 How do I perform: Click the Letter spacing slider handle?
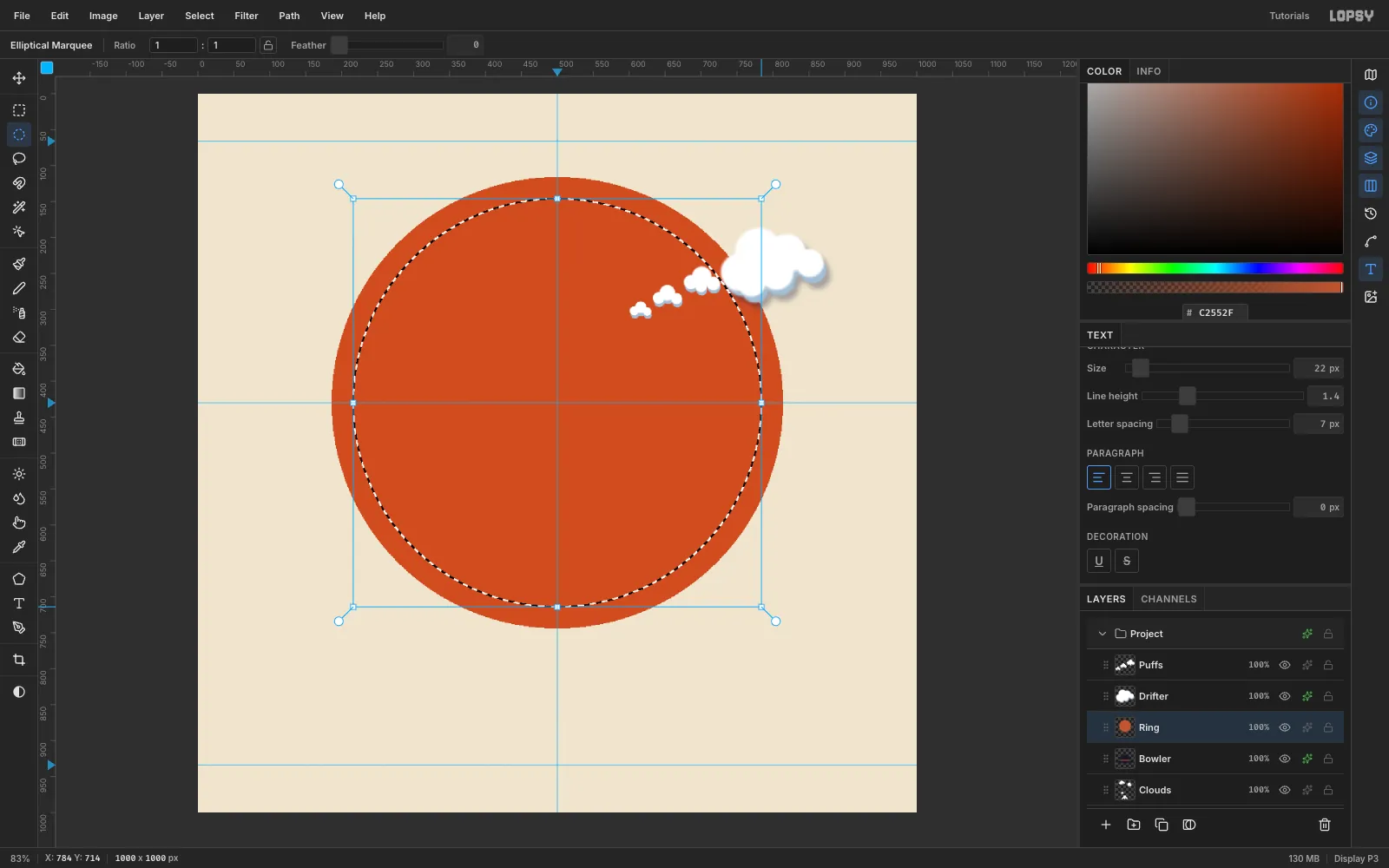tap(1179, 424)
